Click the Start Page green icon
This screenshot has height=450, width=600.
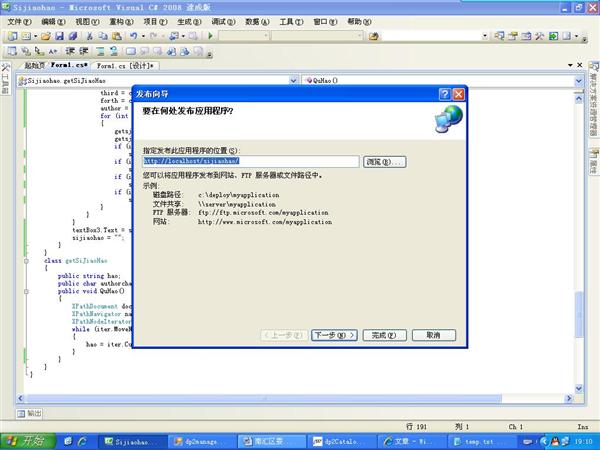tap(553, 36)
